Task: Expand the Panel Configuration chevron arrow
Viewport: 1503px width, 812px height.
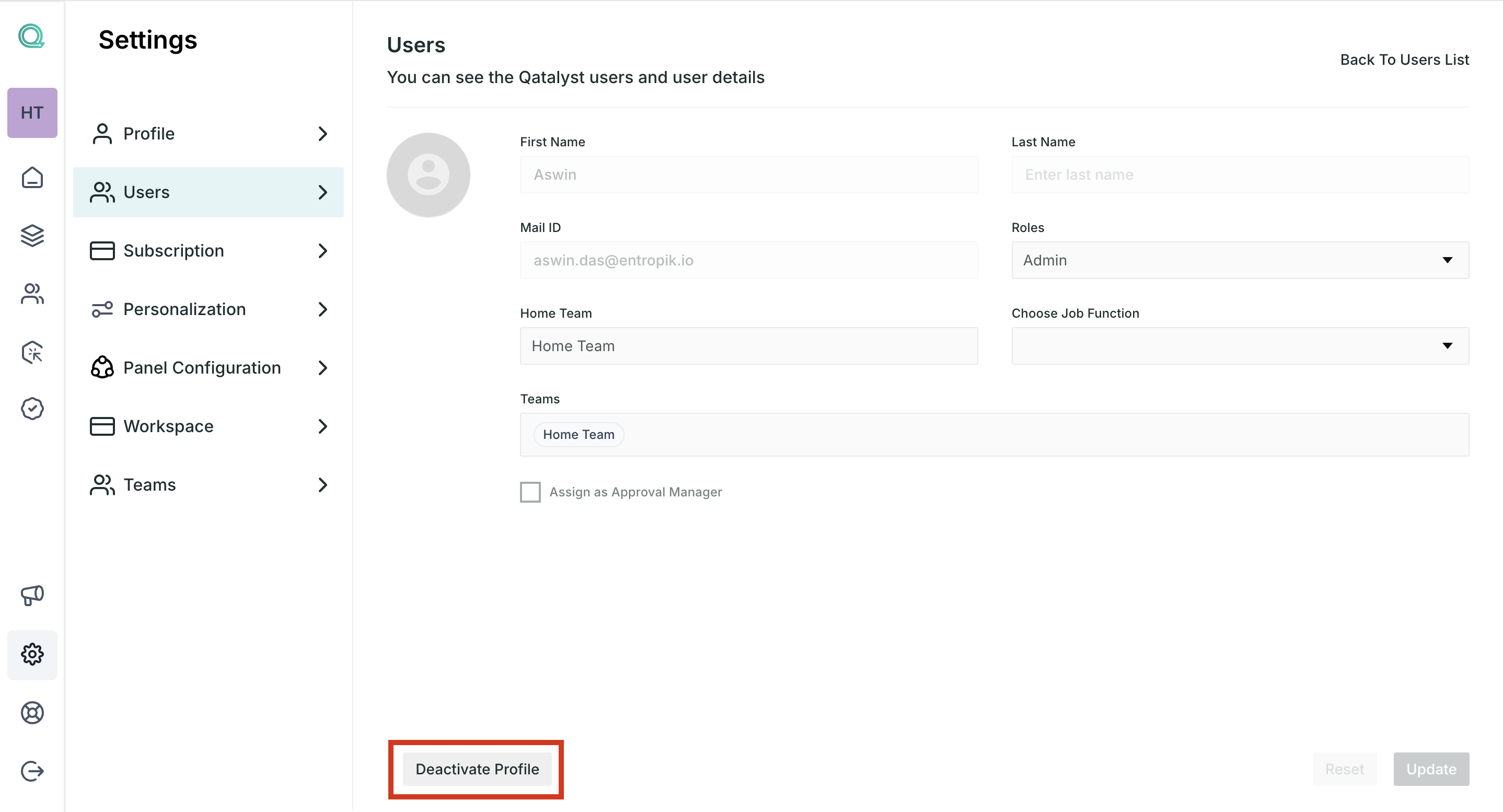Action: coord(322,367)
